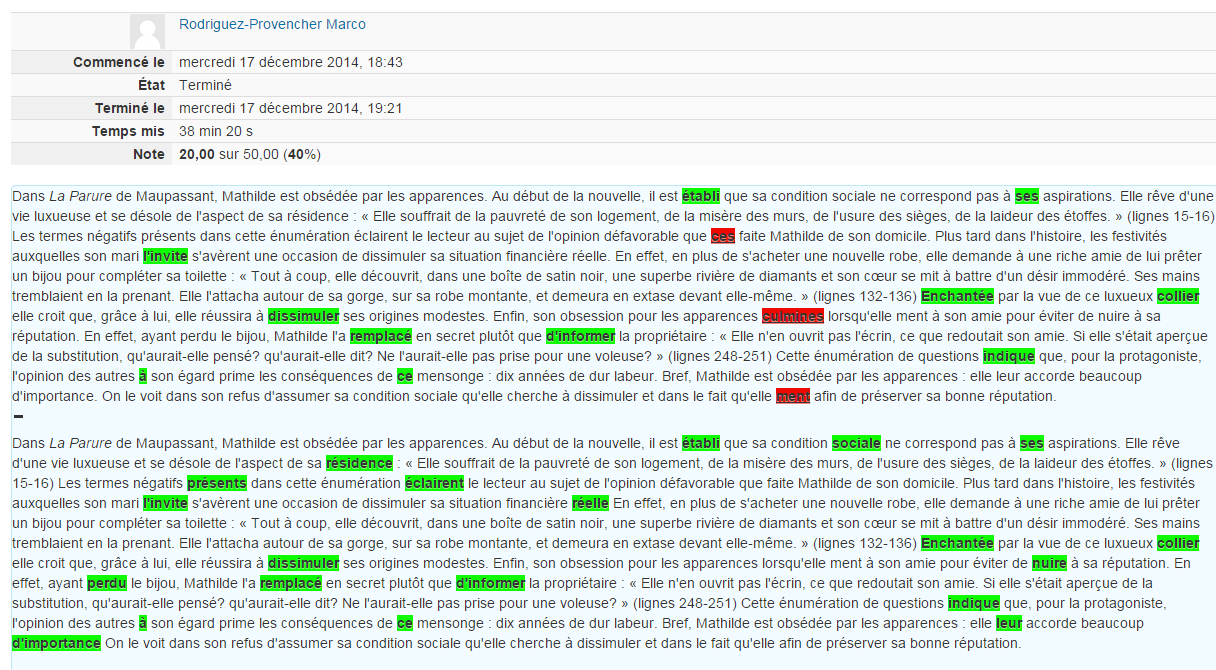Select the "Temps mis" value 38 min 20 s
Screen dimensions: 1216x670
coord(215,131)
